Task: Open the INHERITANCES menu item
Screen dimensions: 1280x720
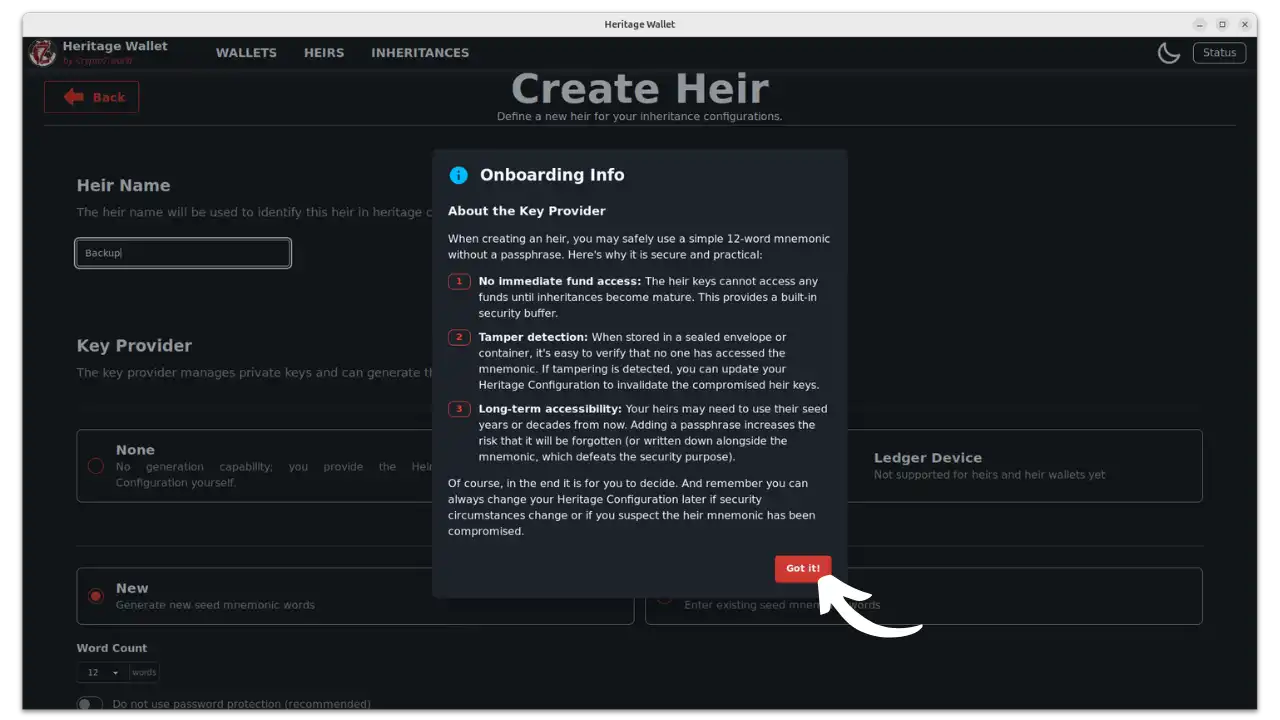Action: [x=420, y=53]
